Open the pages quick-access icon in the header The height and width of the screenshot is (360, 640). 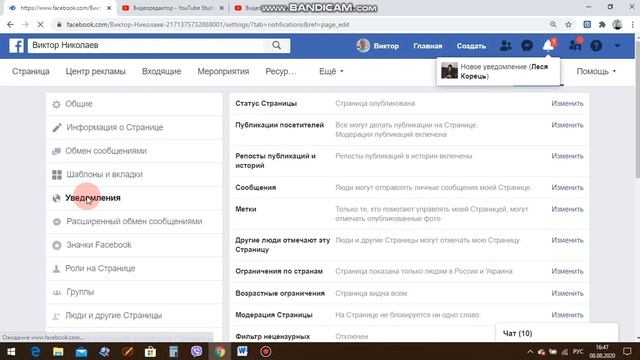pyautogui.click(x=575, y=46)
